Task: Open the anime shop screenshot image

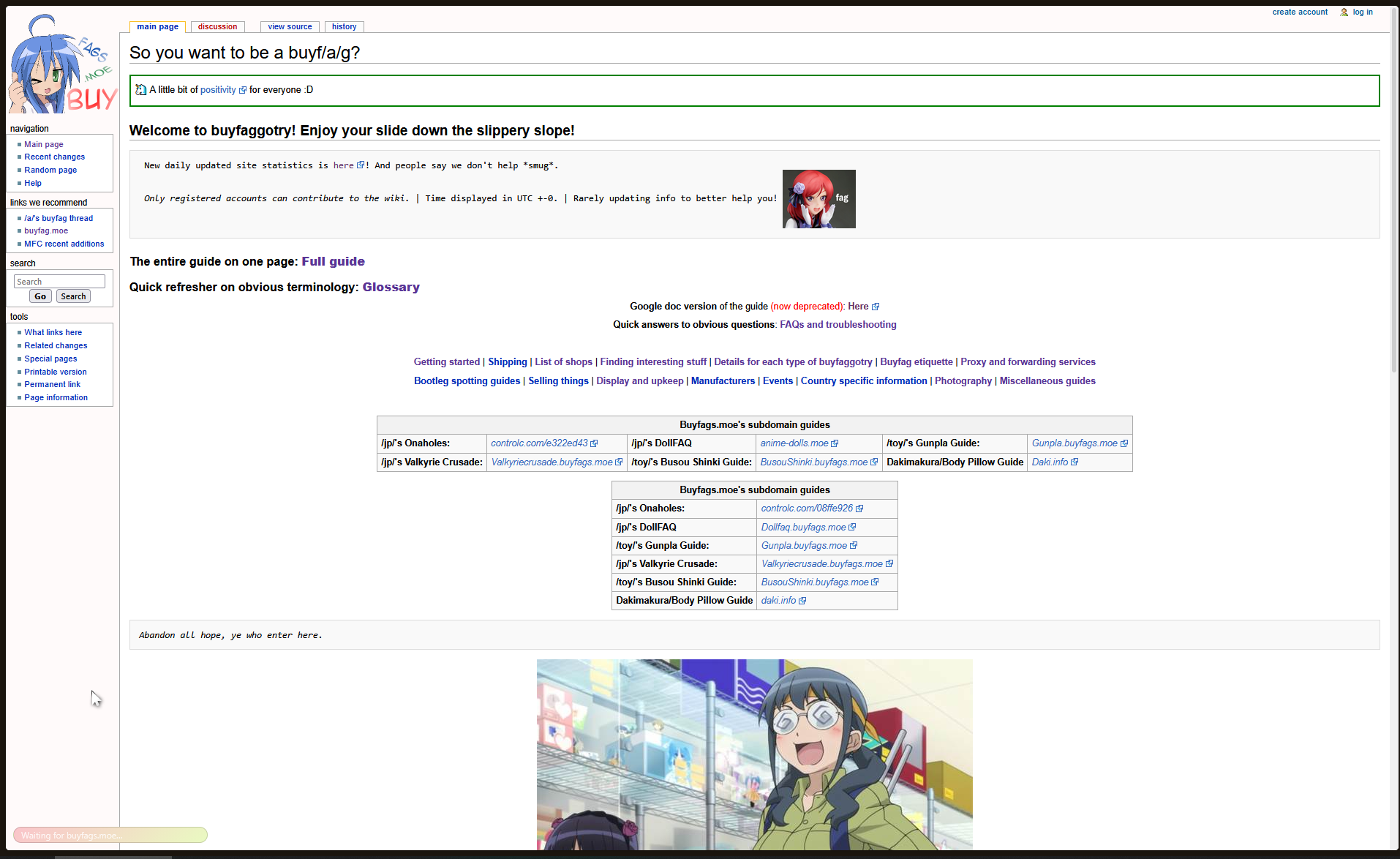Action: (755, 754)
